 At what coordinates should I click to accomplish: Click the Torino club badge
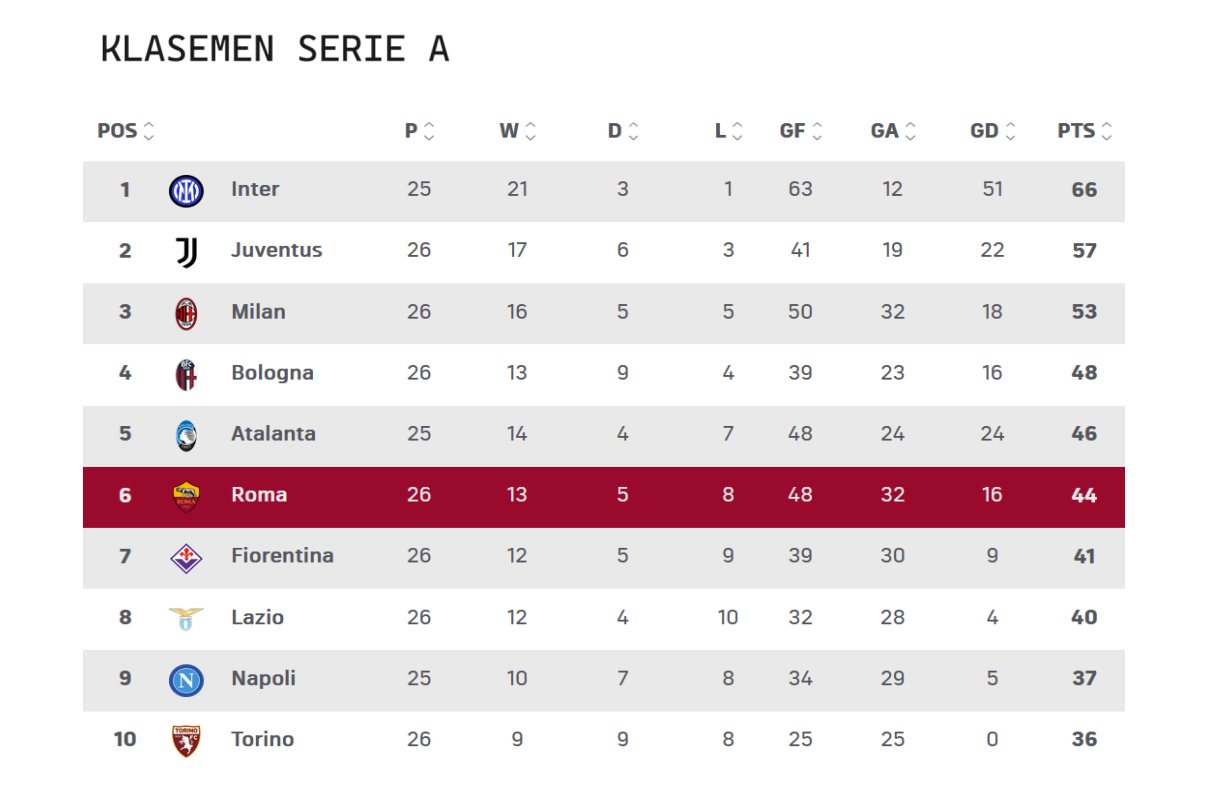coord(185,739)
